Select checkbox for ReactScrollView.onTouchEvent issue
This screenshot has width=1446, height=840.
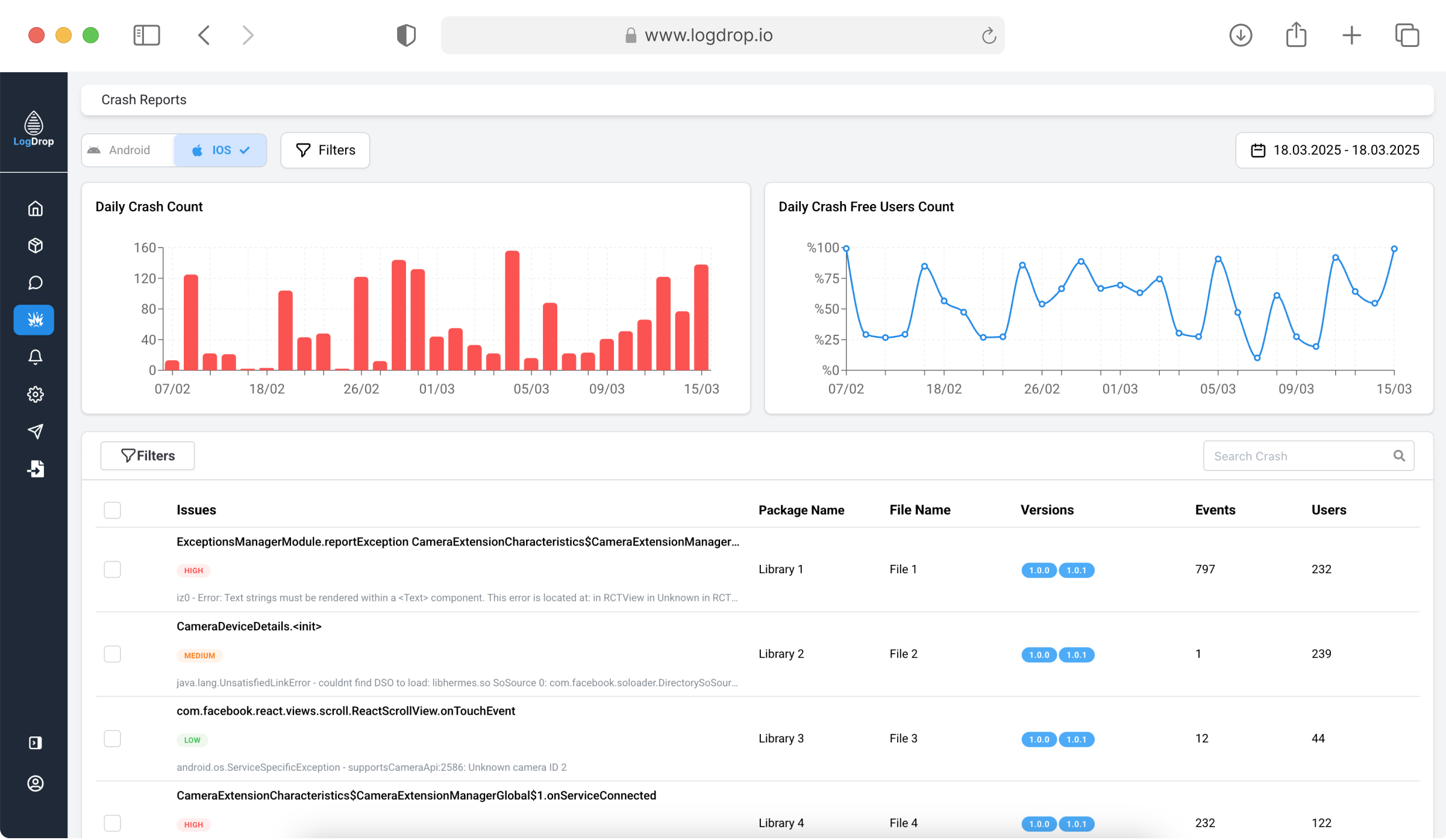click(112, 739)
